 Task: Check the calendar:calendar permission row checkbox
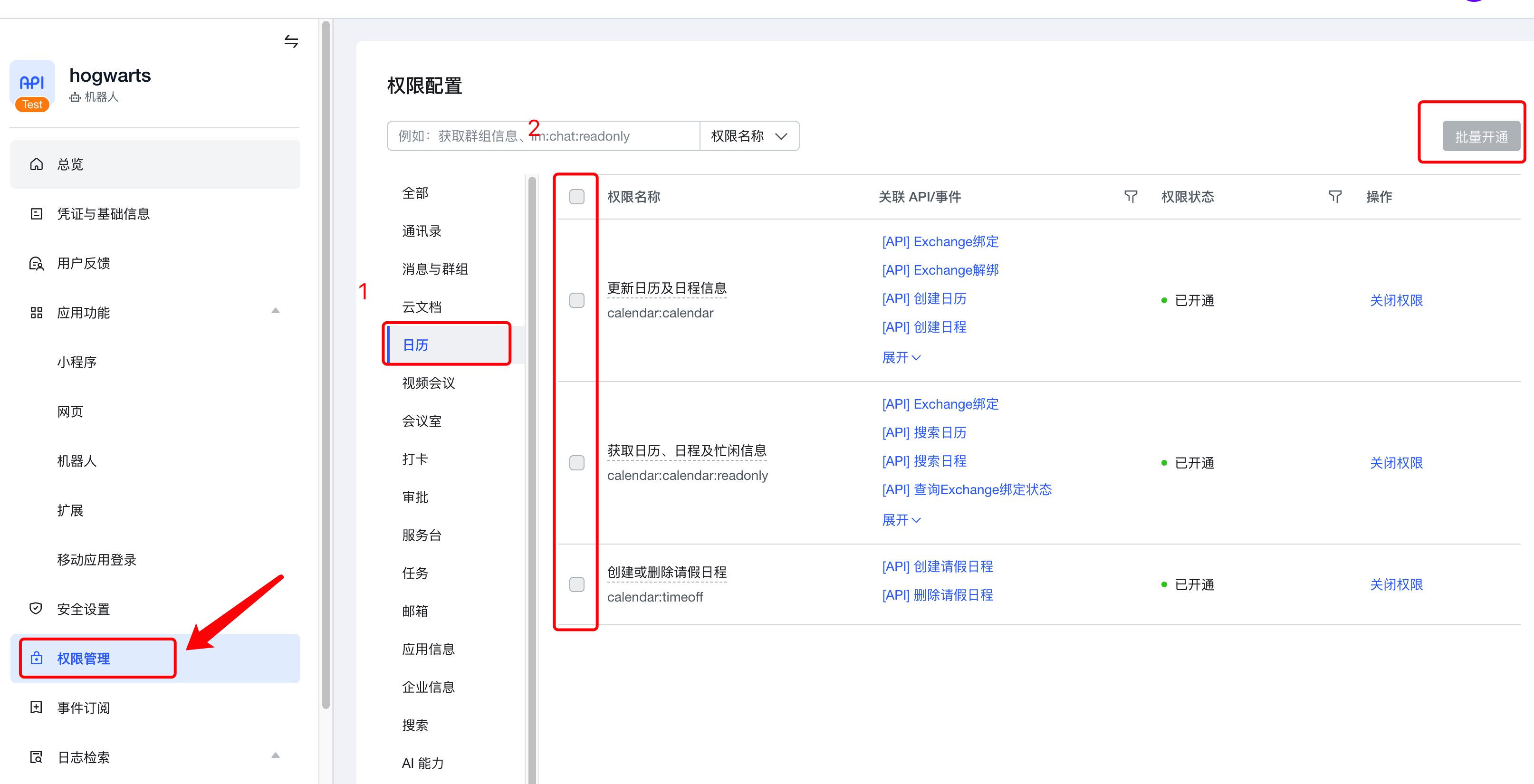[x=576, y=300]
